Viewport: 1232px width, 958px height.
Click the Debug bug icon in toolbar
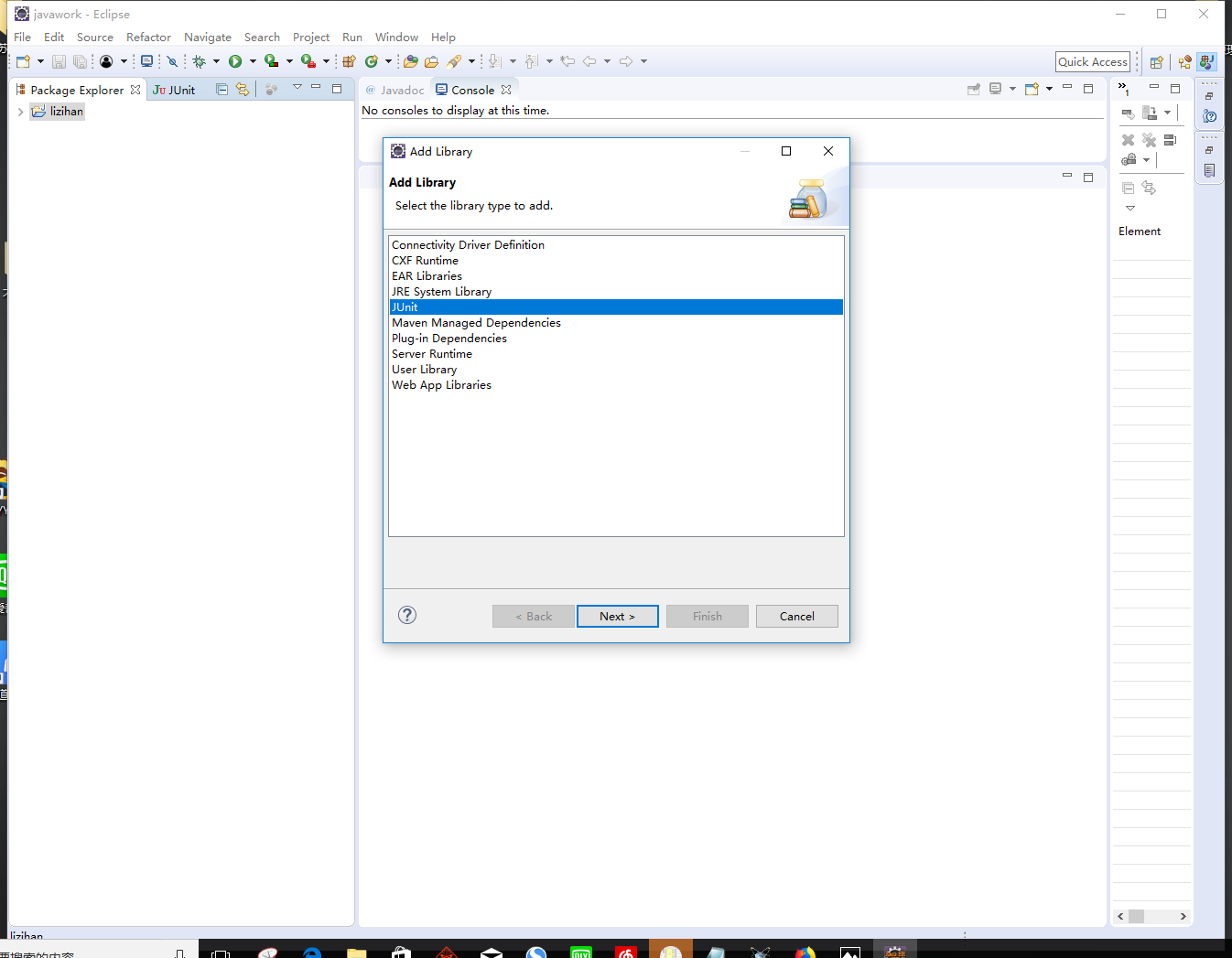[x=199, y=61]
